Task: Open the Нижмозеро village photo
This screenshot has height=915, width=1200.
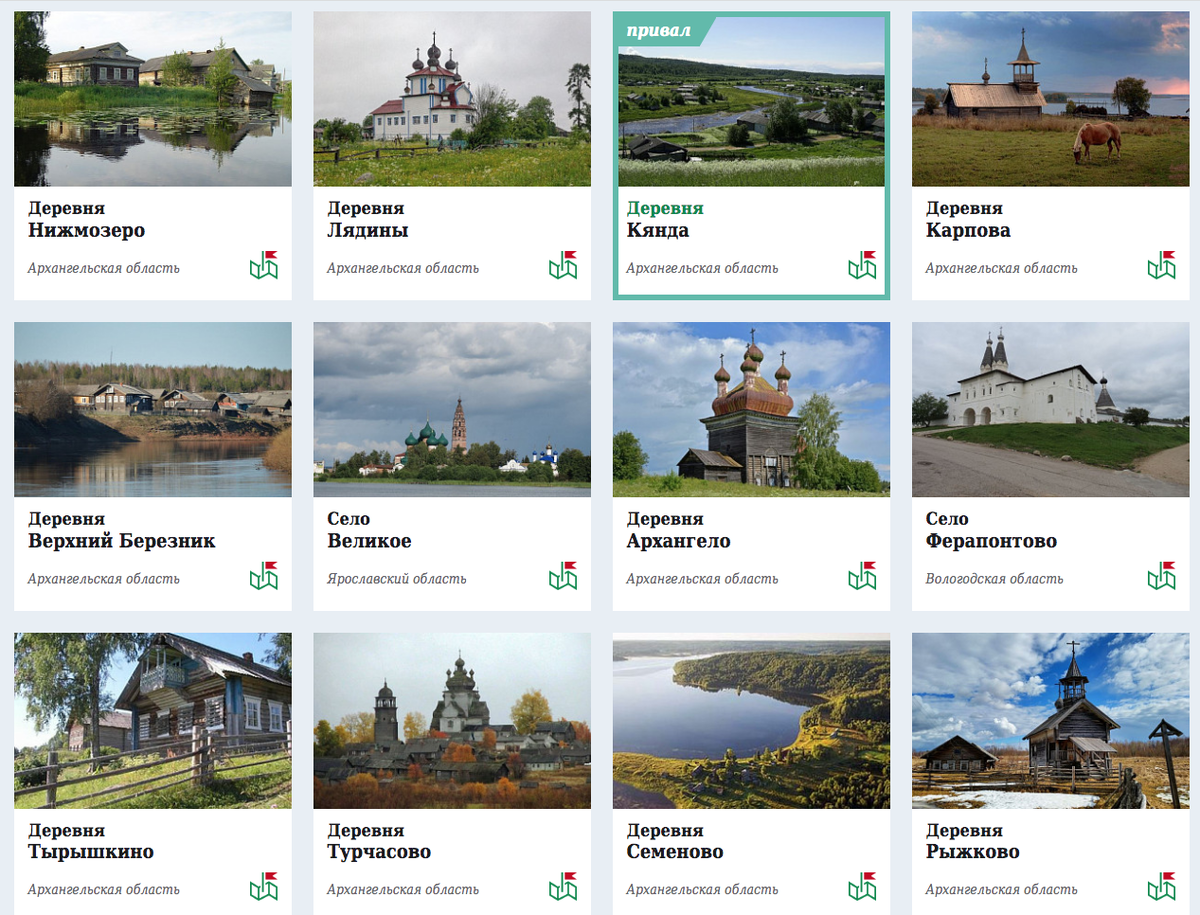Action: 153,99
